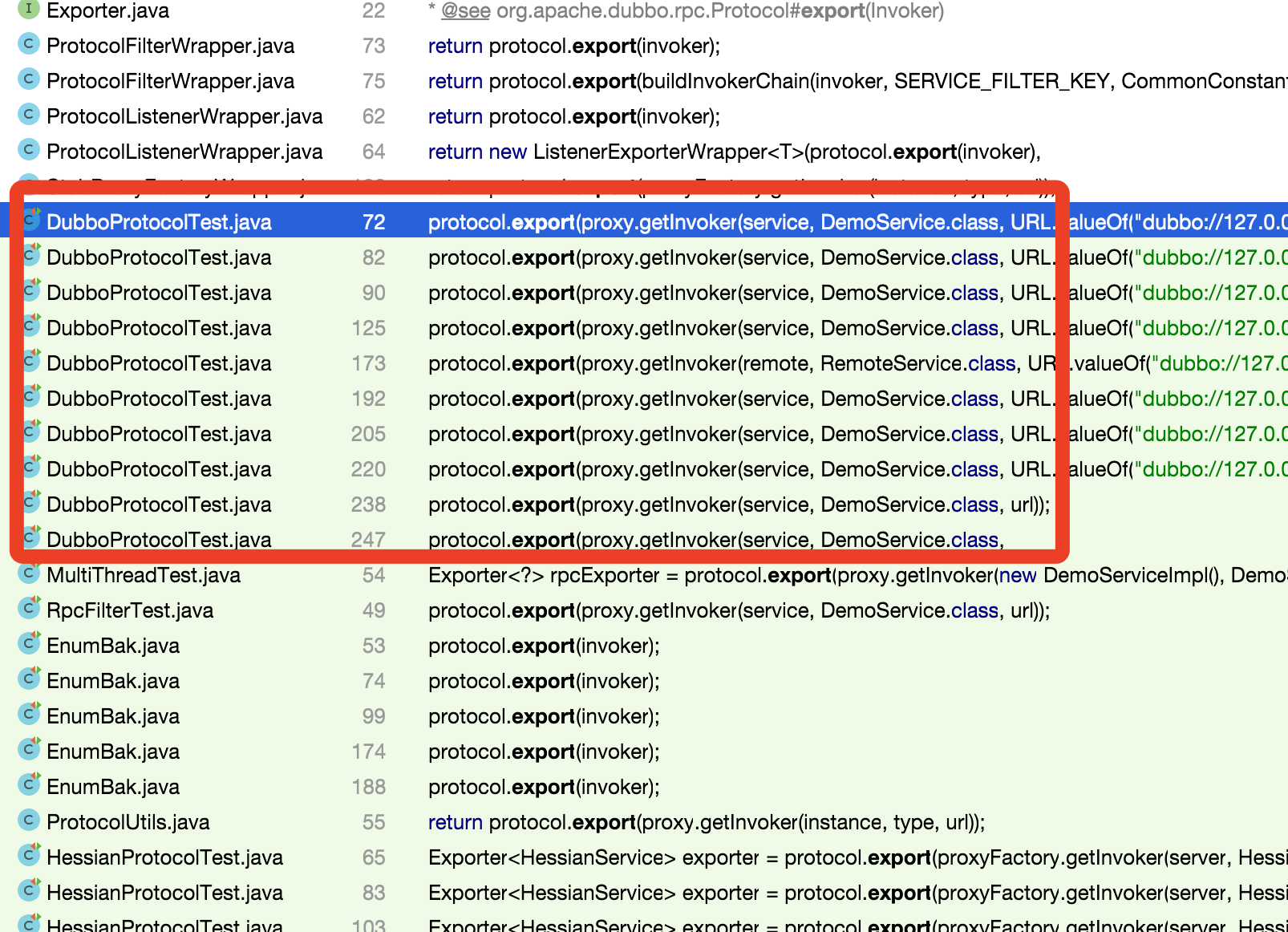The image size is (1288, 932).
Task: Select EnumBak.java result at line 188
Action: [644, 787]
